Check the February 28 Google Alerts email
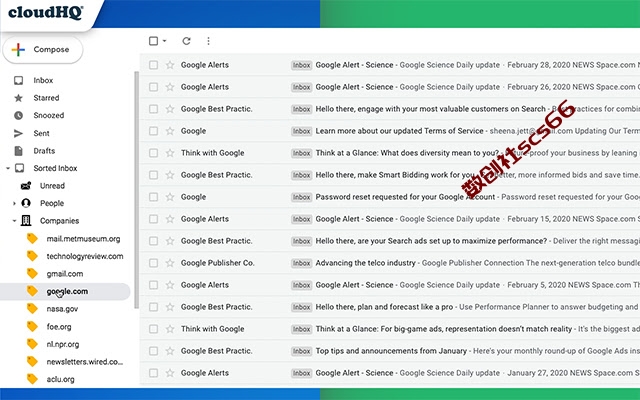 click(153, 65)
